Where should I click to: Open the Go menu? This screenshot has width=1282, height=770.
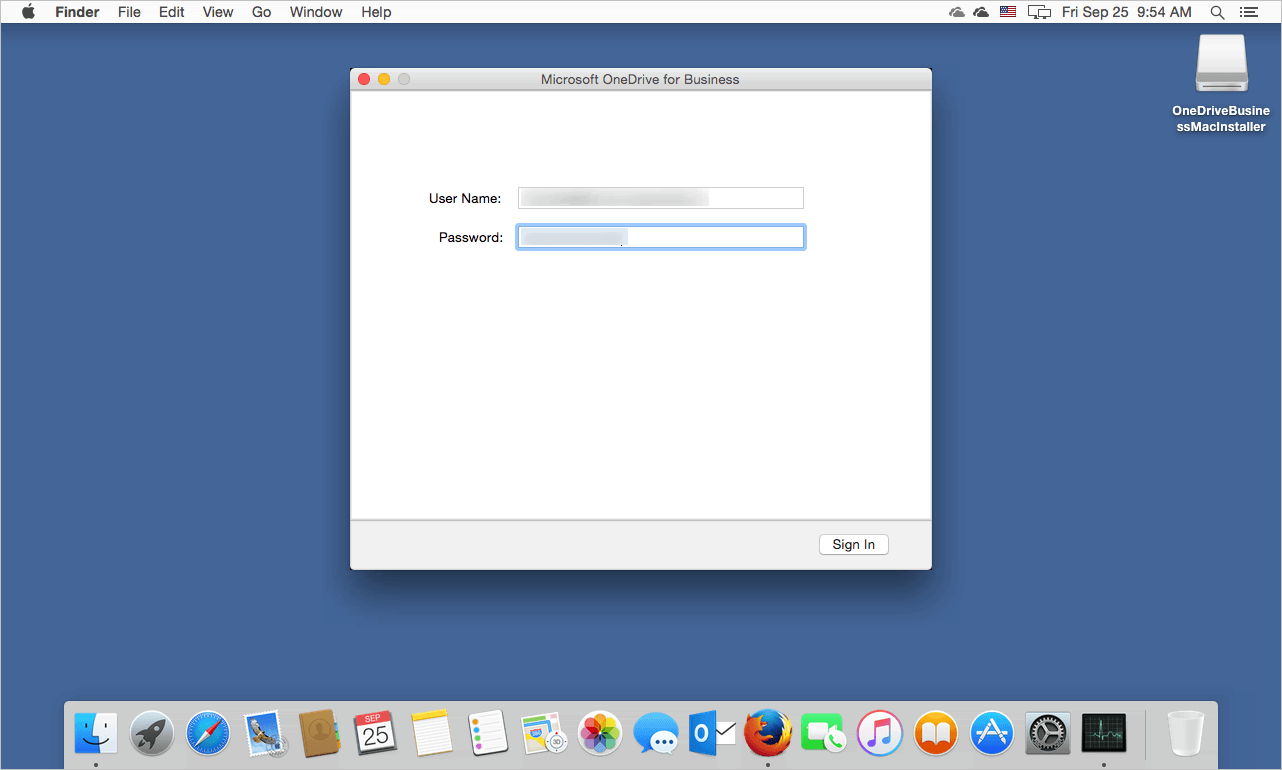point(262,12)
